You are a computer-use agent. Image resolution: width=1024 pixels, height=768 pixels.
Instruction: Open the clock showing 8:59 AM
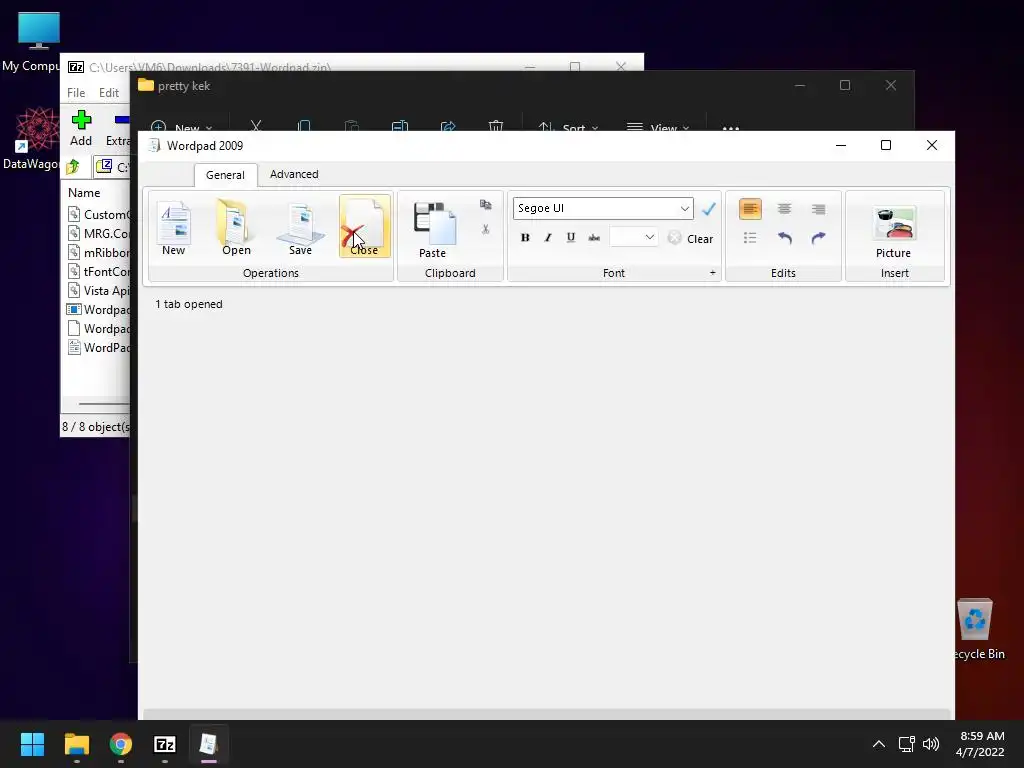(x=982, y=744)
